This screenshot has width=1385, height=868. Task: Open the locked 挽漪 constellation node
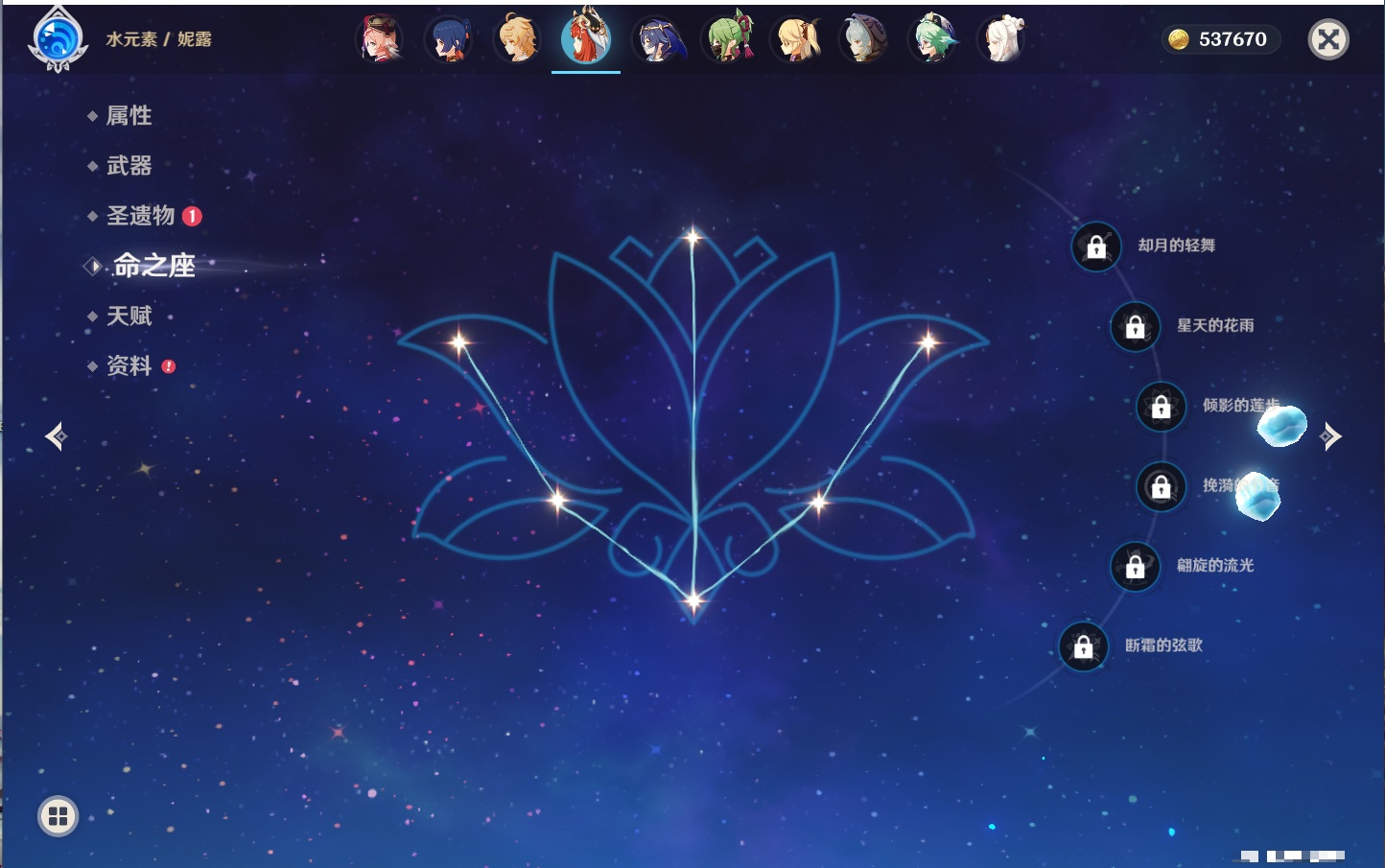tap(1162, 486)
